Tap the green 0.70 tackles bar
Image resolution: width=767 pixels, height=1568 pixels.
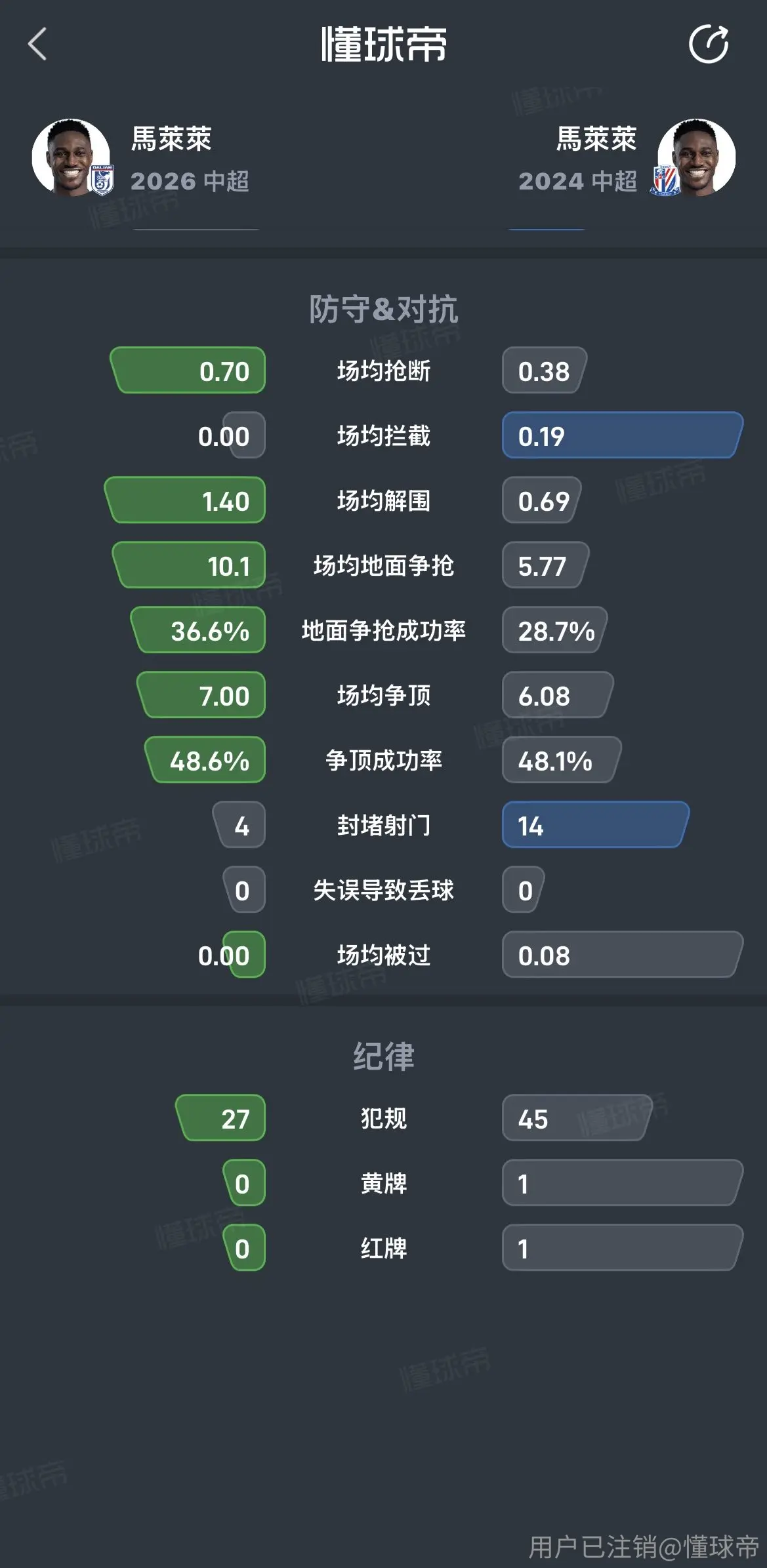point(188,371)
